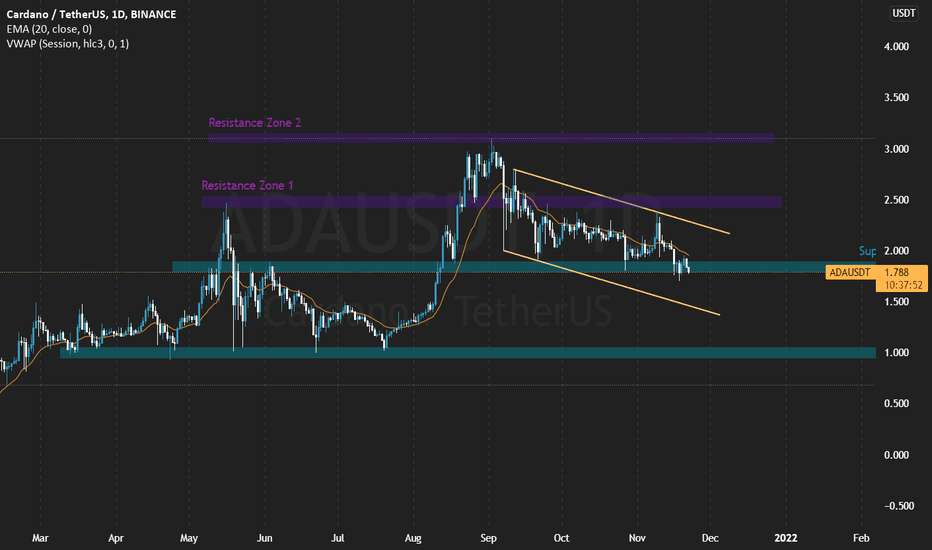Click the Dec date on time axis

[710, 538]
